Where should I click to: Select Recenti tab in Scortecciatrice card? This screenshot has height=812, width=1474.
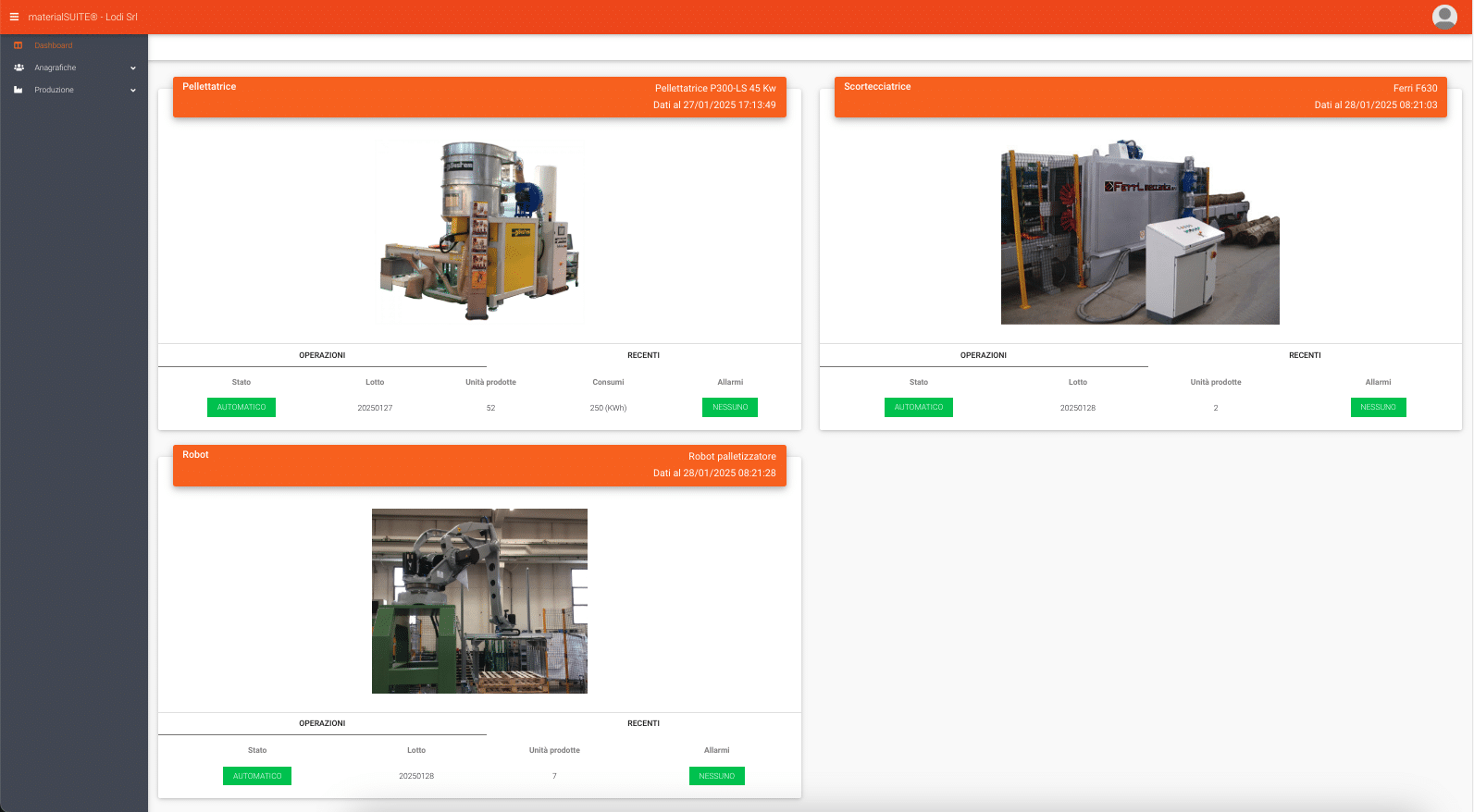coord(1305,355)
